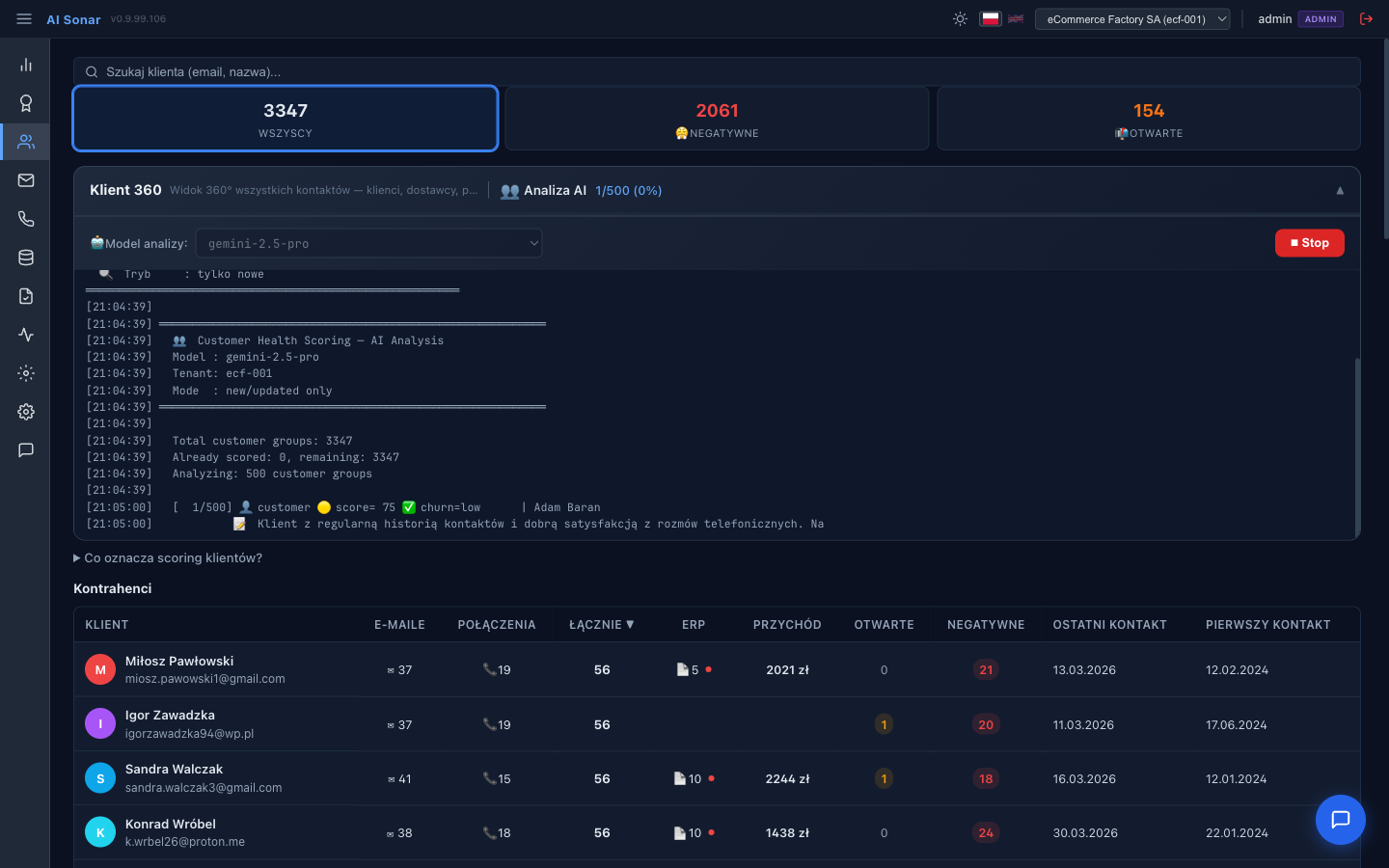Image resolution: width=1389 pixels, height=868 pixels.
Task: Select the 2061 Negatywne filter tab
Action: [x=717, y=119]
